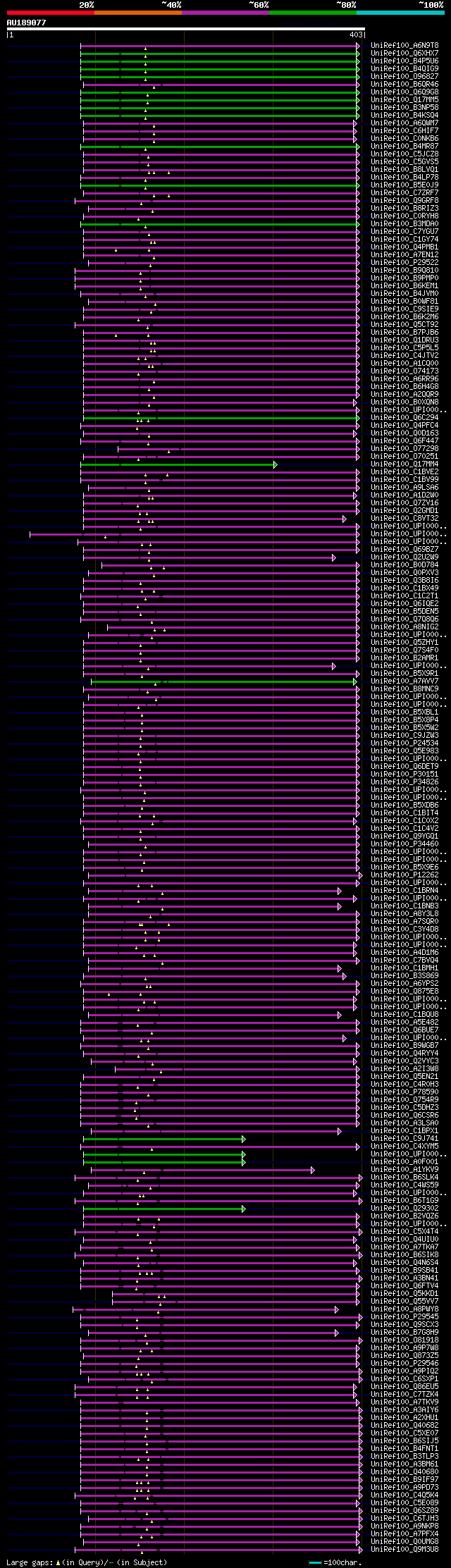Select the UniRef100_B9PMP0 entry
Viewport: 451px width, 1568px height.
coord(404,278)
